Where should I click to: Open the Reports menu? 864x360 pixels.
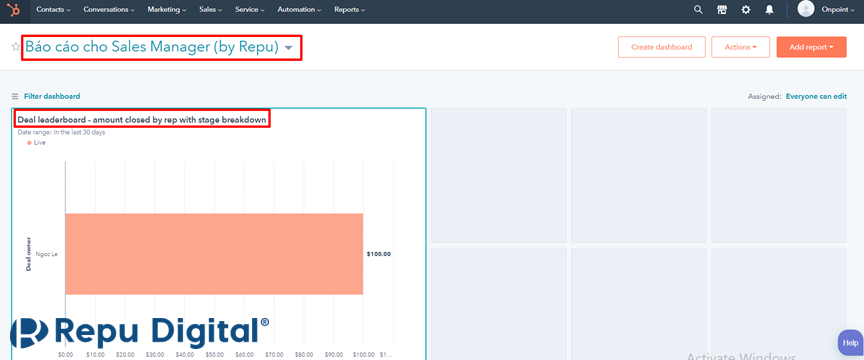click(349, 9)
